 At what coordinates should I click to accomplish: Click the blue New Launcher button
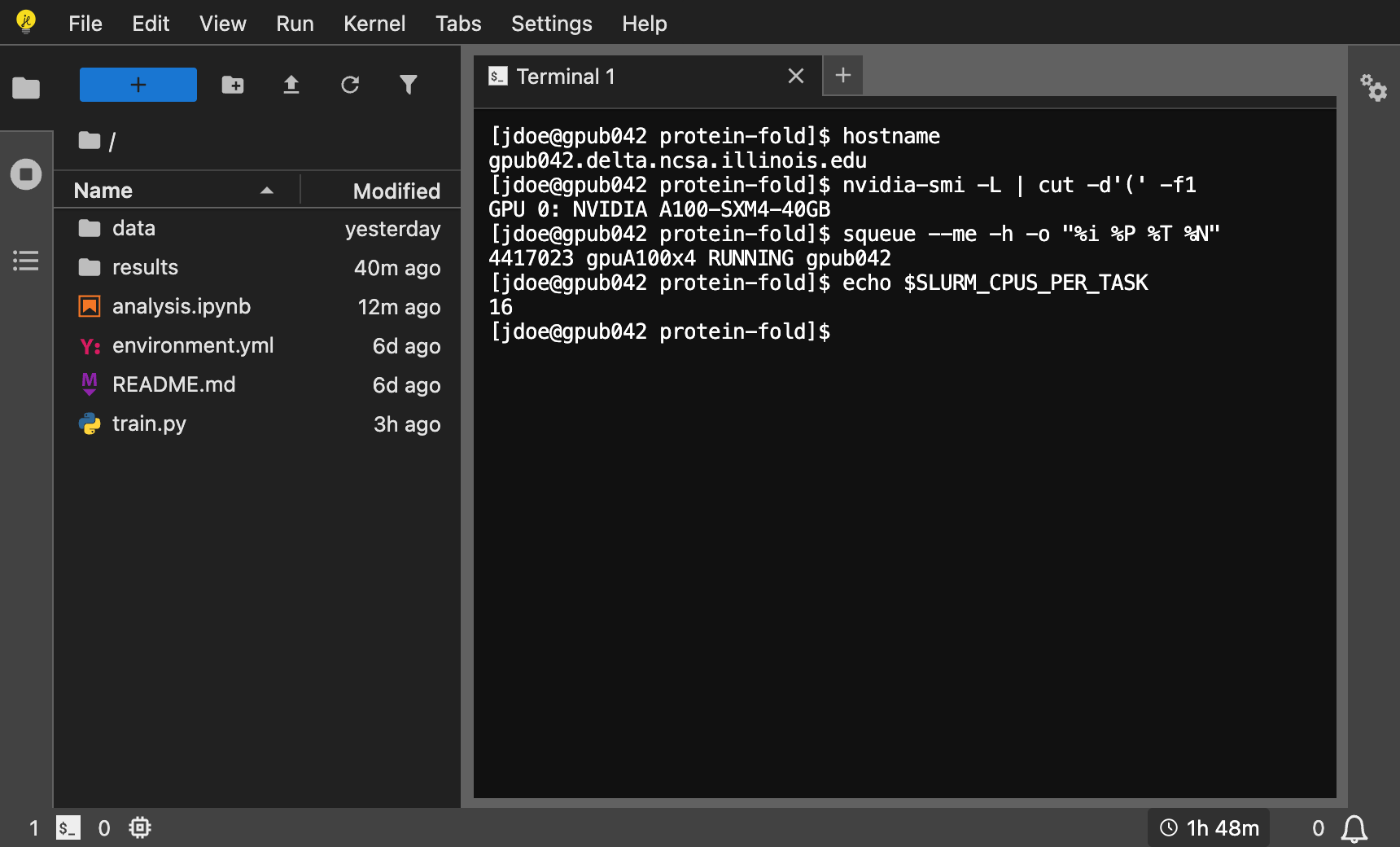138,85
